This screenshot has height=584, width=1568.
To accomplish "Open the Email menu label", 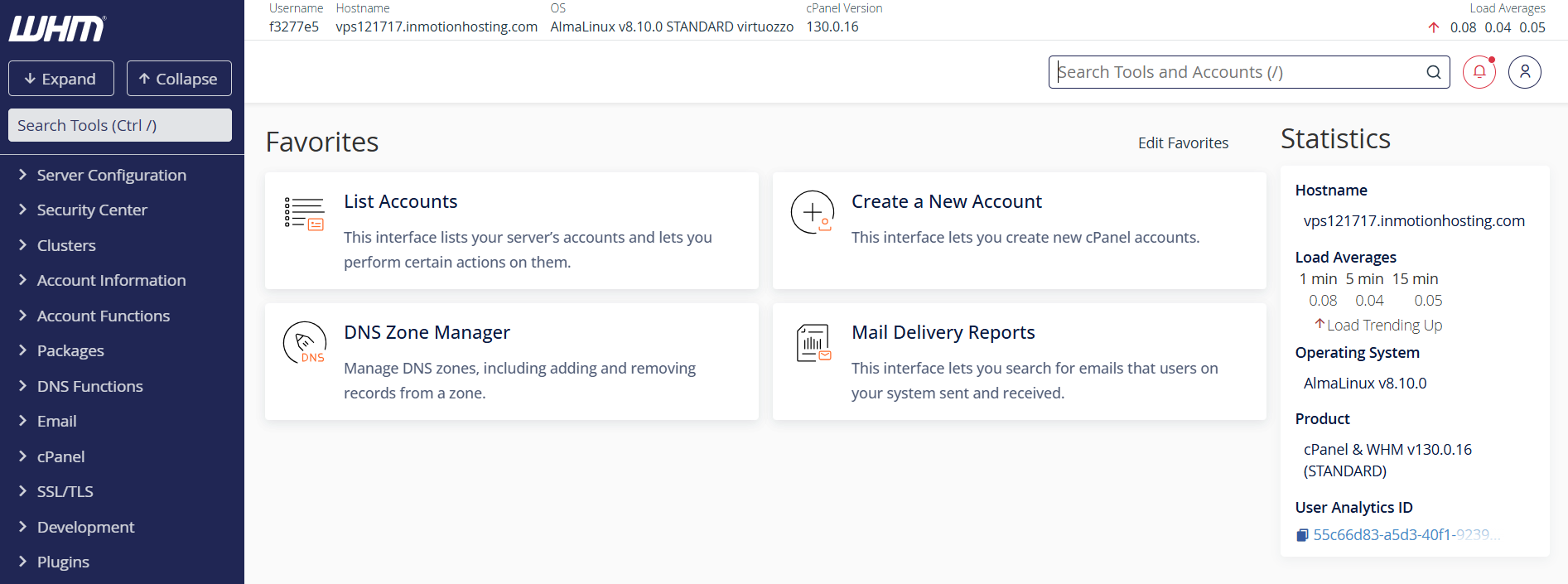I will pos(57,421).
